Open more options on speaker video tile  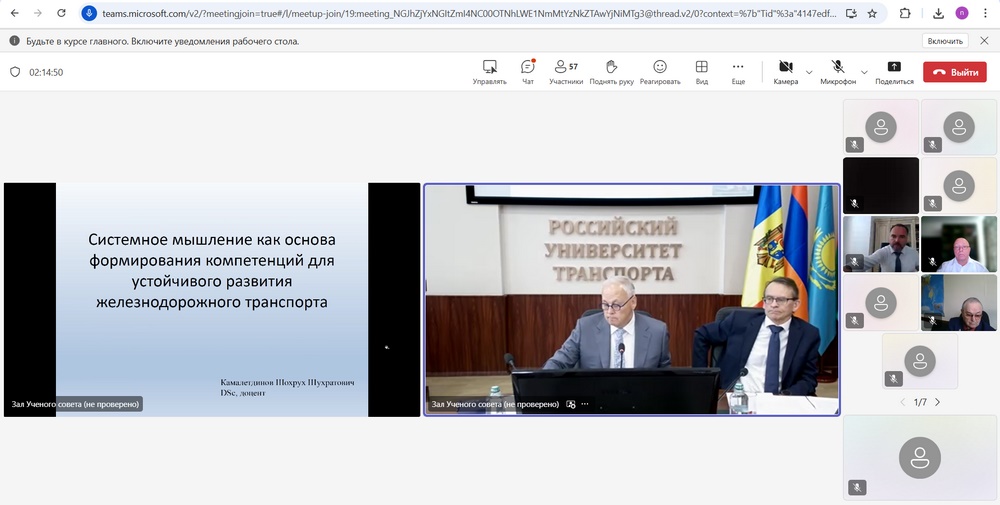point(585,404)
